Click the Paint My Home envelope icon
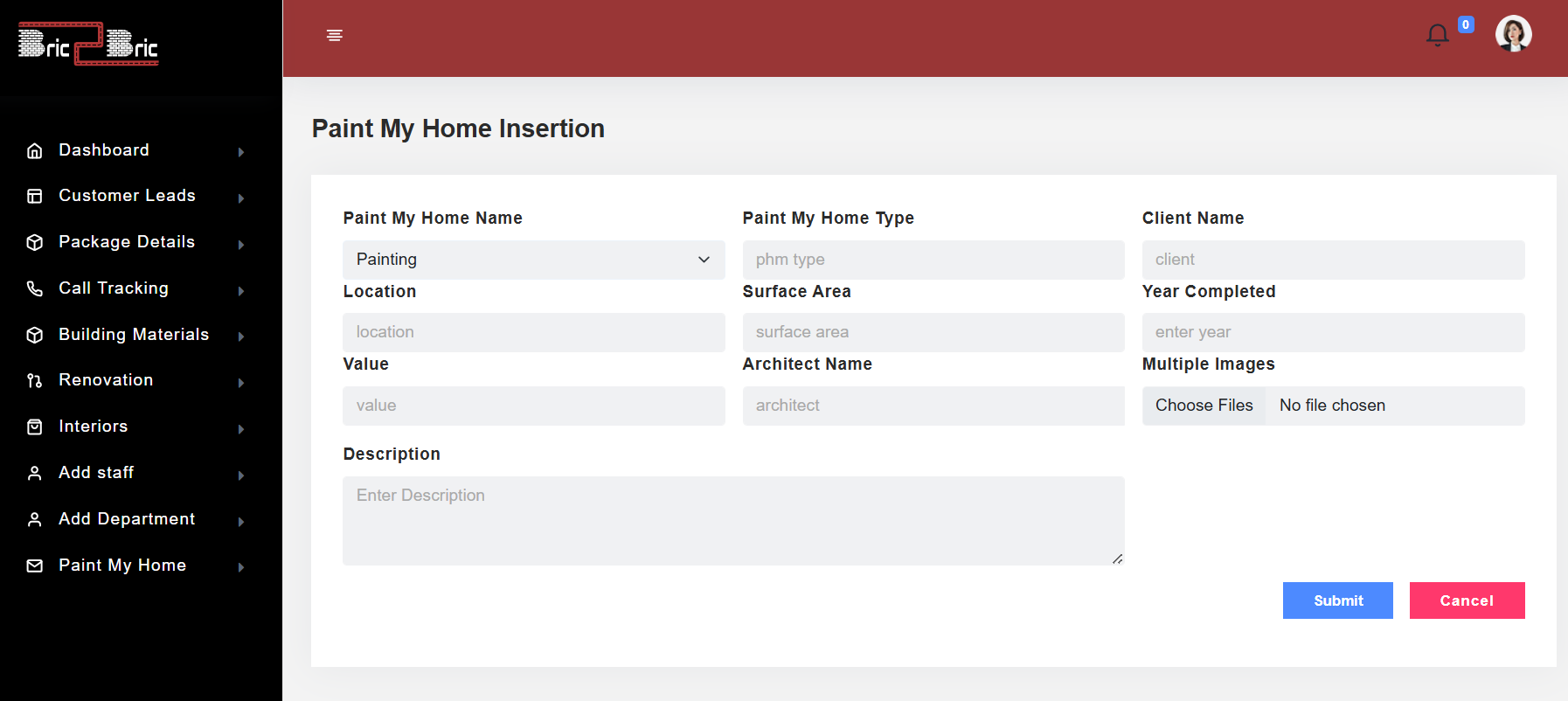This screenshot has width=1568, height=701. point(35,566)
